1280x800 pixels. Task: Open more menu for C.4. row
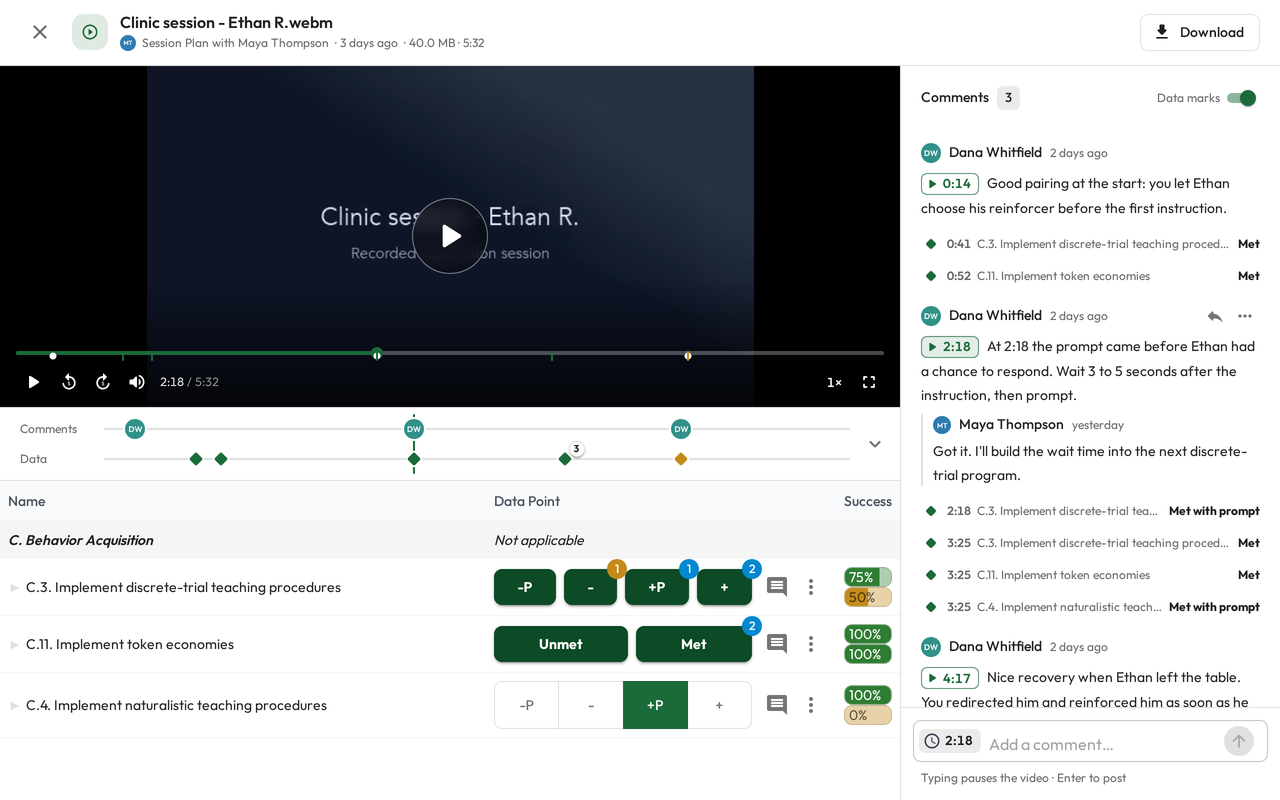[811, 705]
